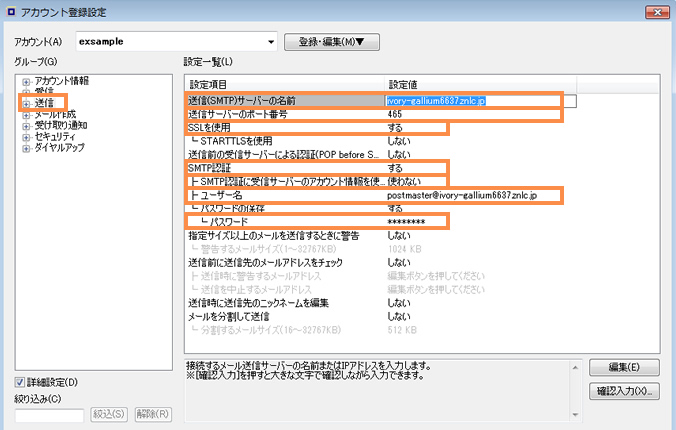Click the window title bar icon
This screenshot has width=676, height=430.
tap(11, 12)
